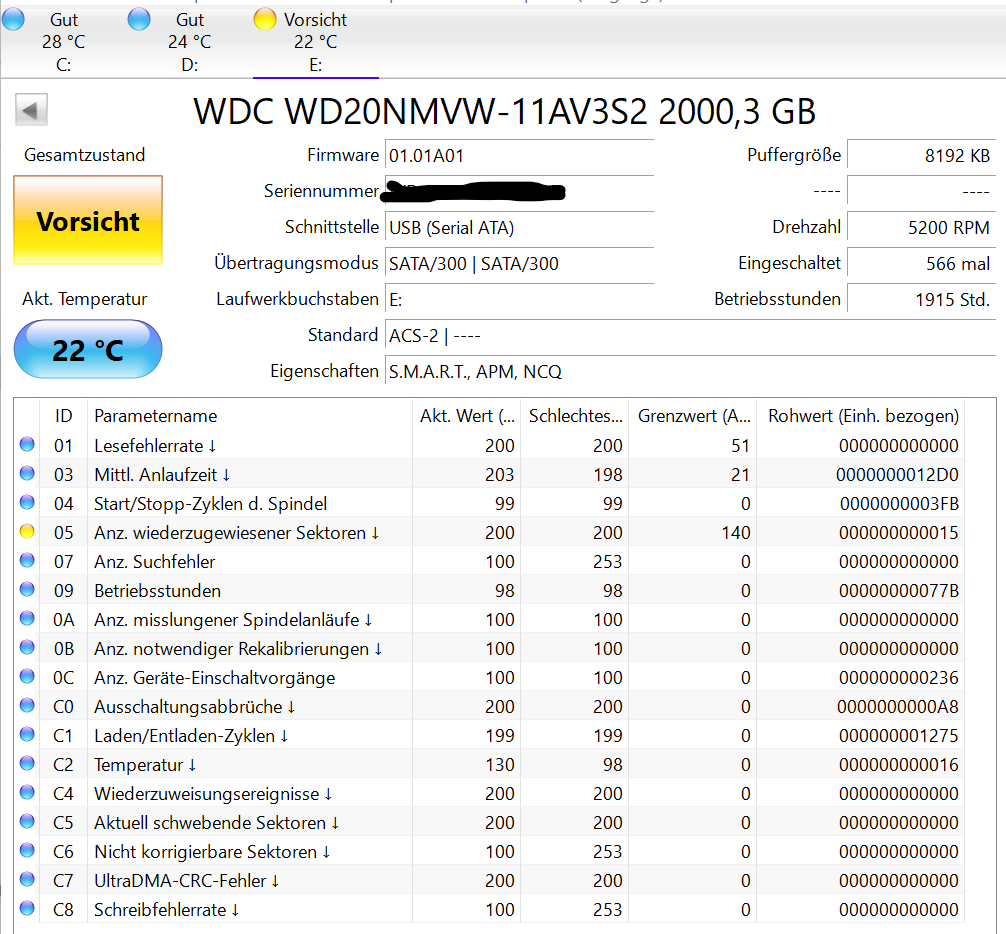Select the Temperatur parameter name in row C2
Viewport: 1006px width, 934px height.
click(145, 765)
